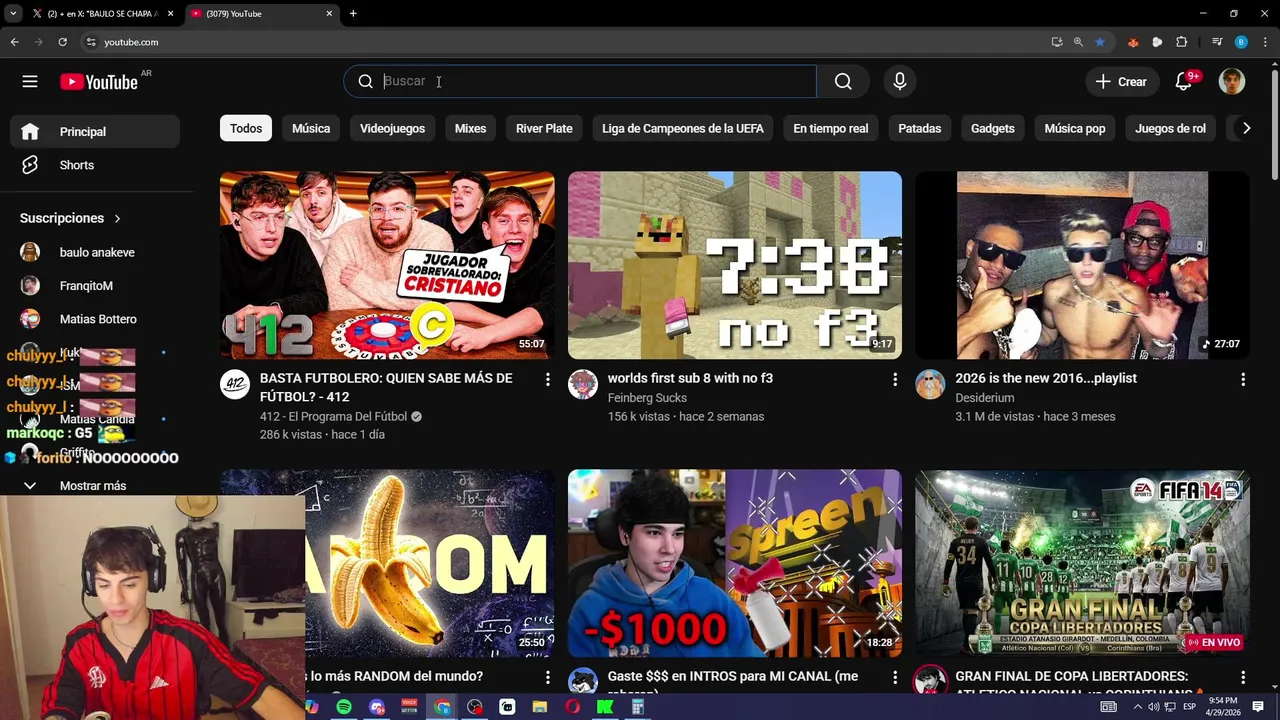
Task: Open Chrome media controls icon
Action: (1217, 42)
